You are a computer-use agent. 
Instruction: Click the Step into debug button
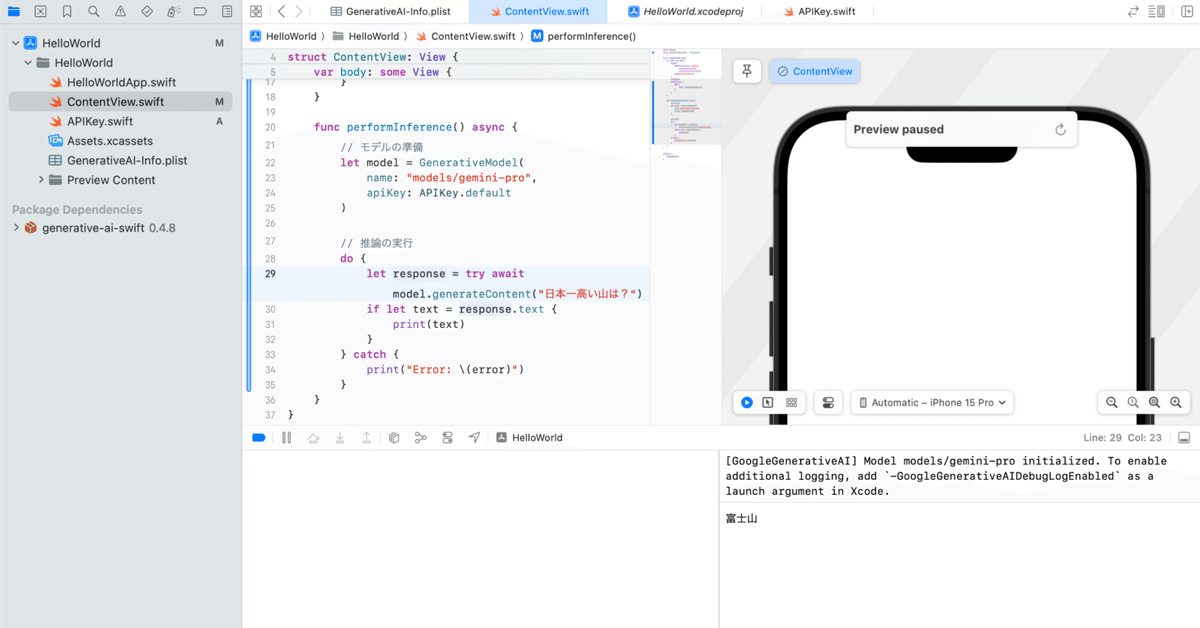[340, 438]
